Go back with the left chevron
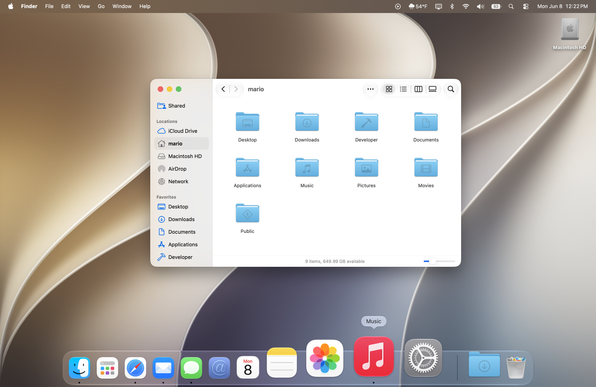 (x=223, y=89)
